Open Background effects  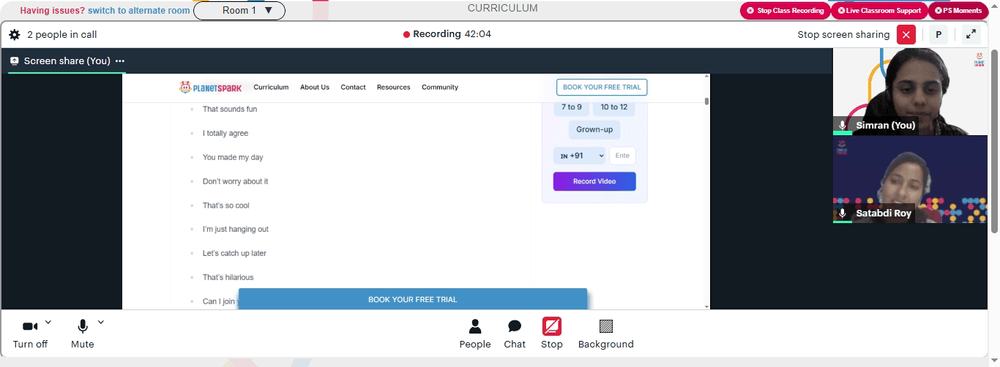(606, 334)
